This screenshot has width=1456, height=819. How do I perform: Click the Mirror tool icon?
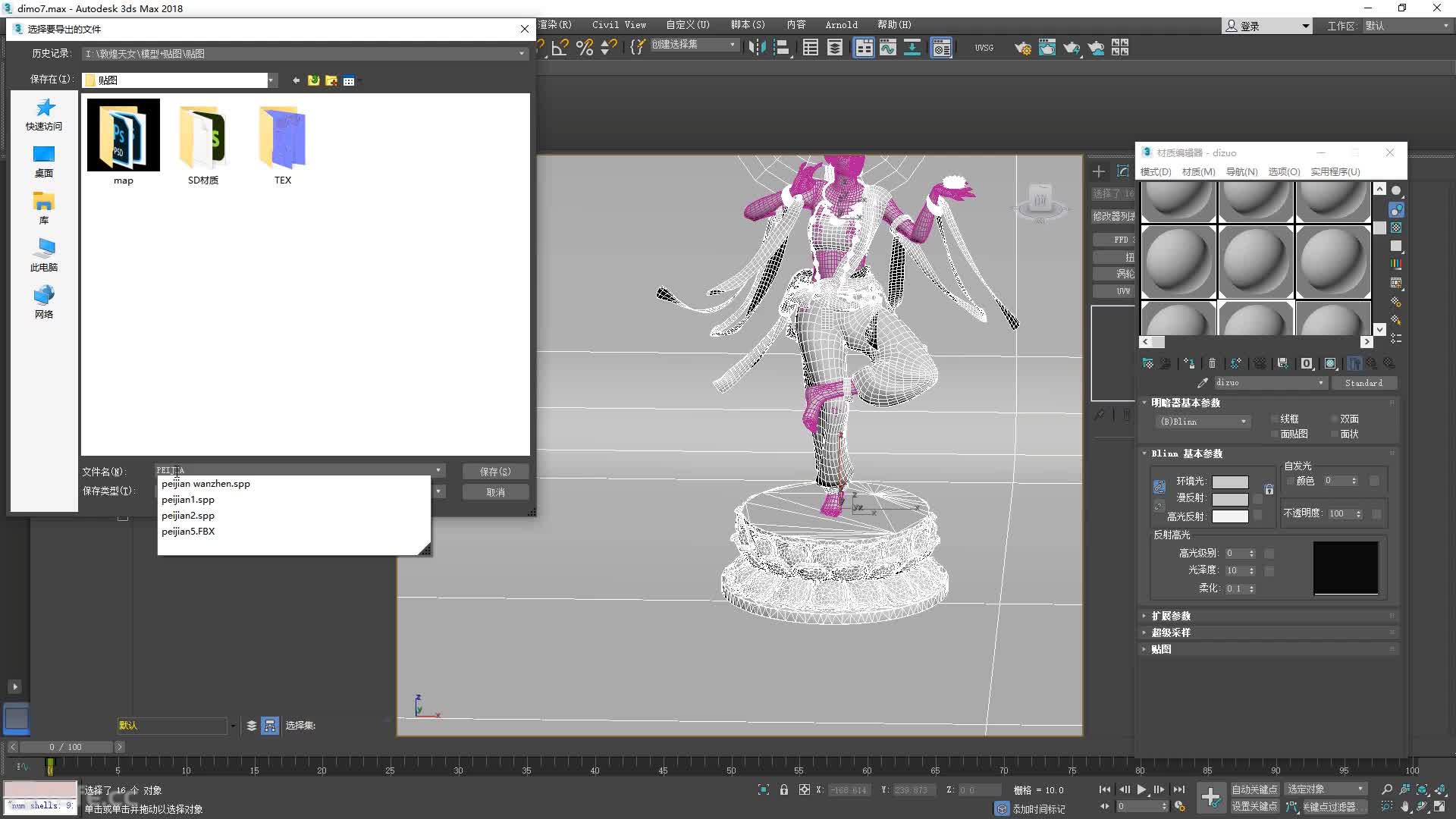pyautogui.click(x=757, y=48)
